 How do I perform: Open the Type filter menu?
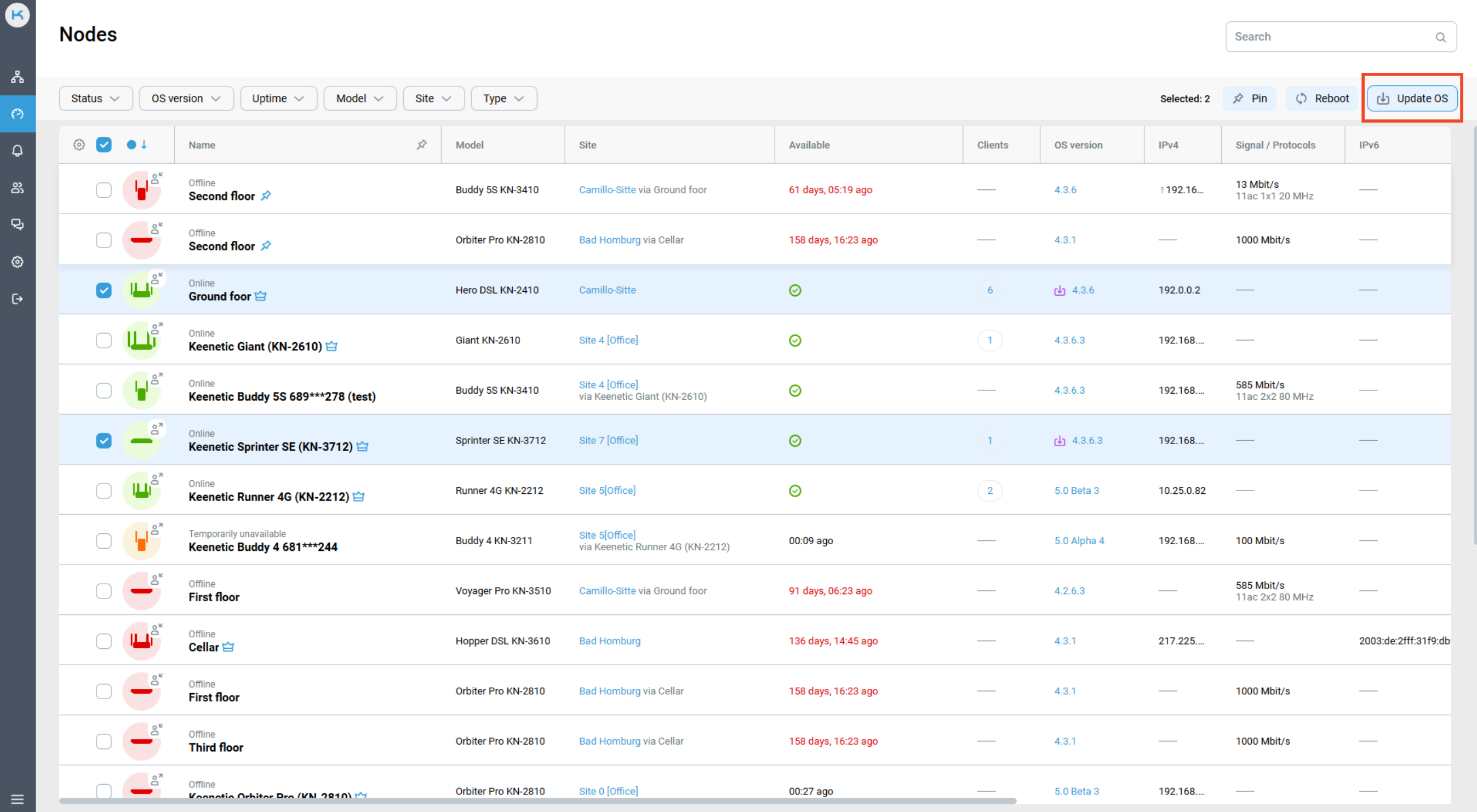pyautogui.click(x=503, y=98)
